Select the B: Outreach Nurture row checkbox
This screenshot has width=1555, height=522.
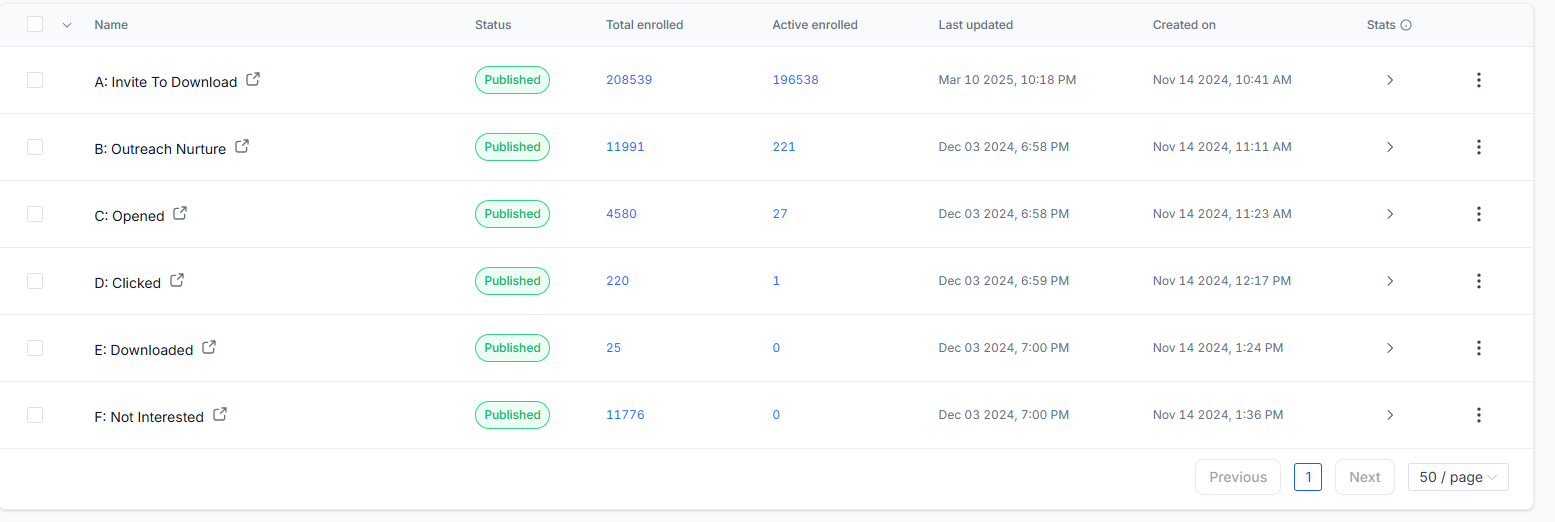(x=35, y=147)
